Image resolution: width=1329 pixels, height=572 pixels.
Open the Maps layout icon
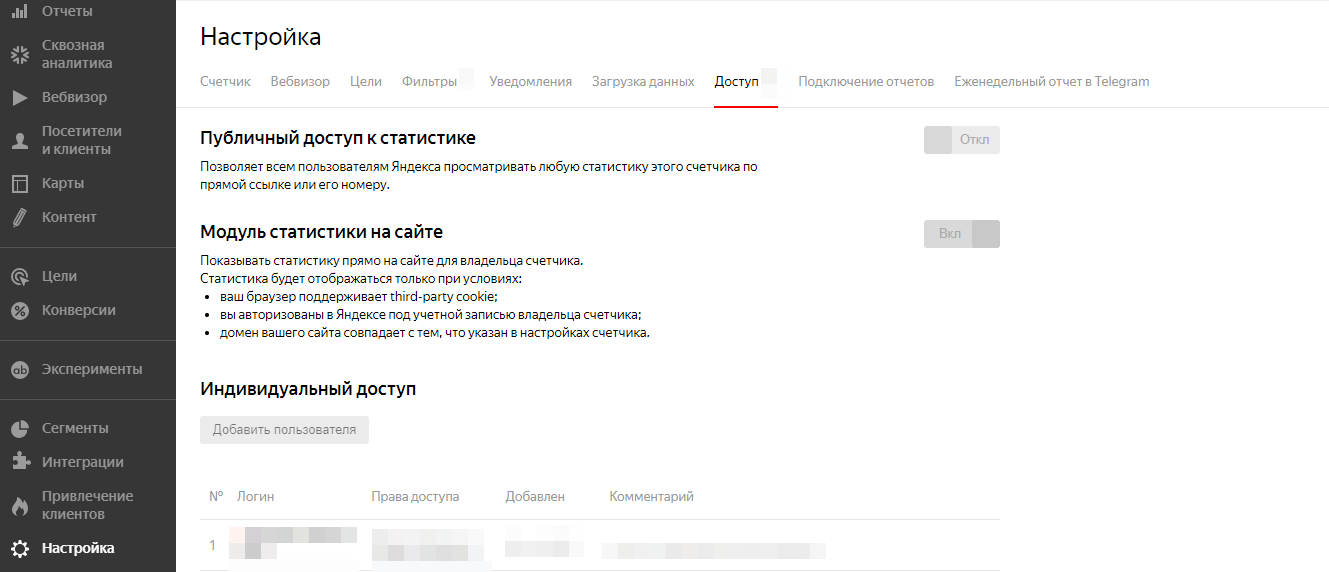[19, 184]
